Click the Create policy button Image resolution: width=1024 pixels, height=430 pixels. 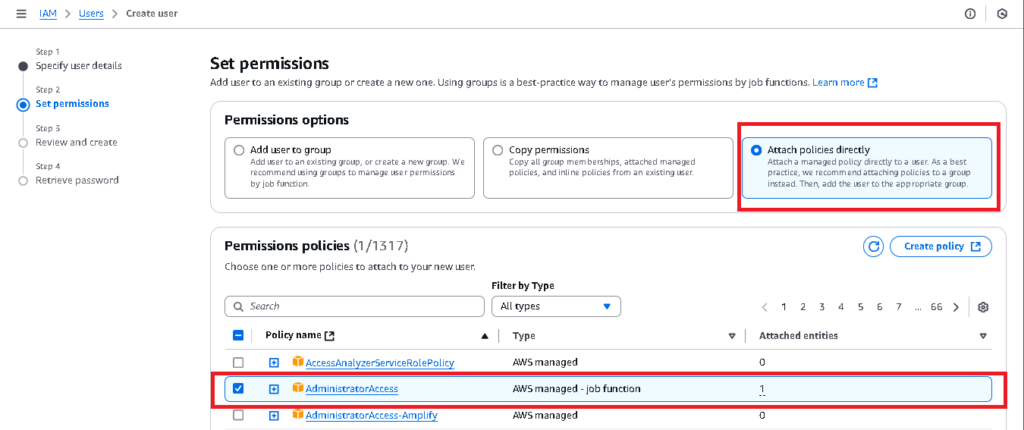(x=940, y=246)
